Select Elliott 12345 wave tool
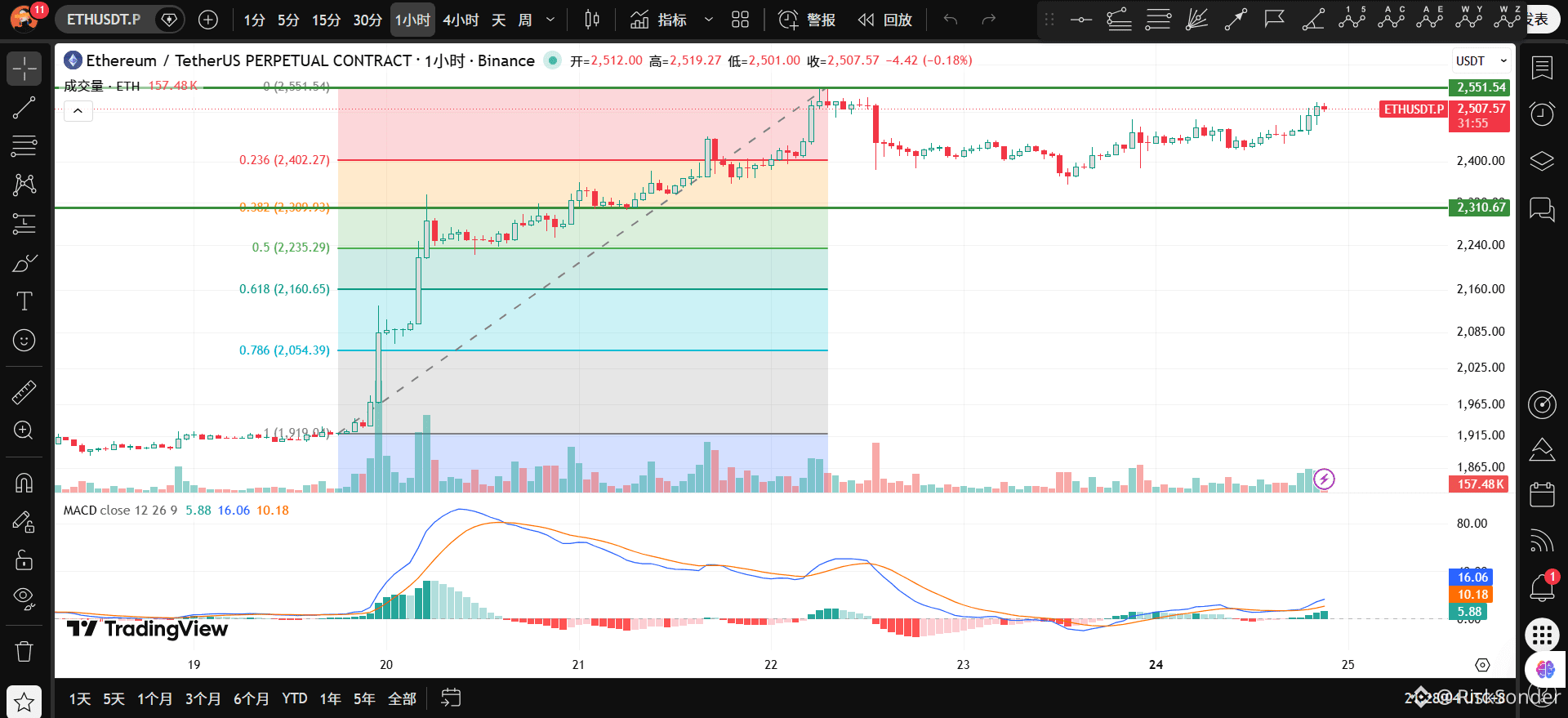 point(1352,18)
